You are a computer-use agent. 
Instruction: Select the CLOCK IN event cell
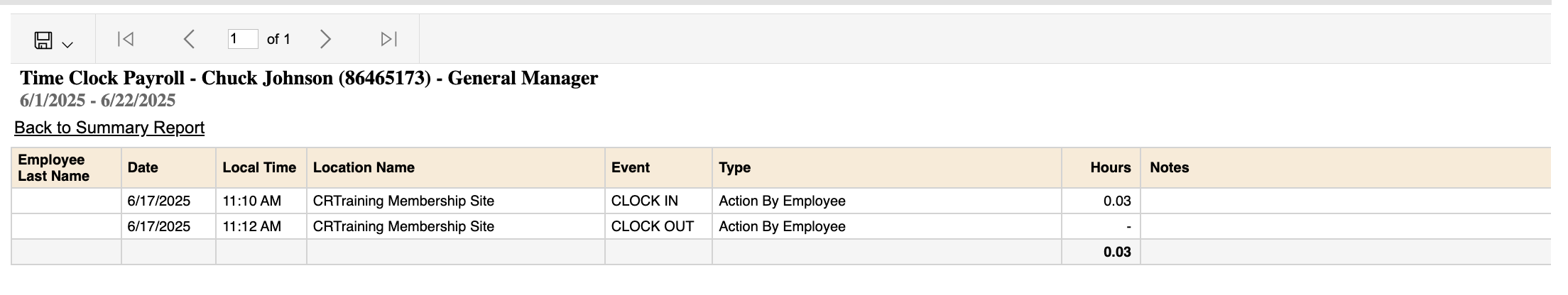(658, 201)
